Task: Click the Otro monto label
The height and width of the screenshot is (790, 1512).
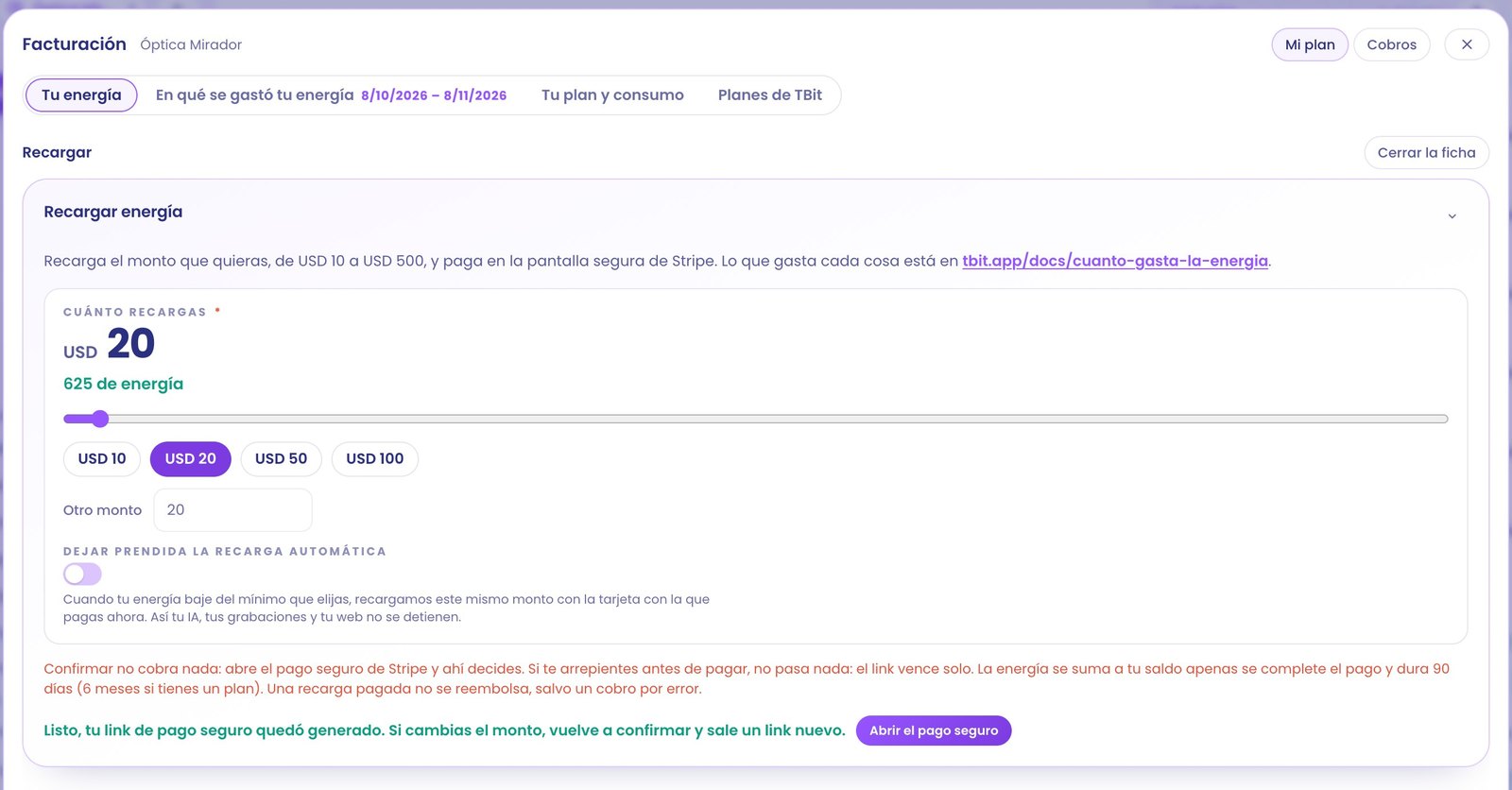Action: point(102,510)
